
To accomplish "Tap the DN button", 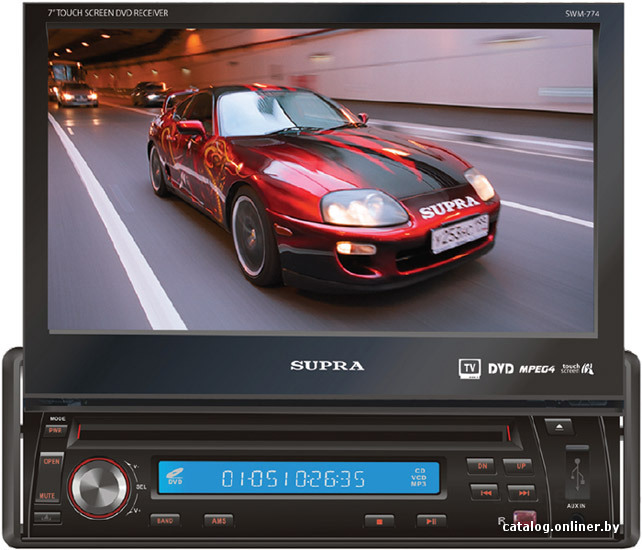I will tap(482, 466).
